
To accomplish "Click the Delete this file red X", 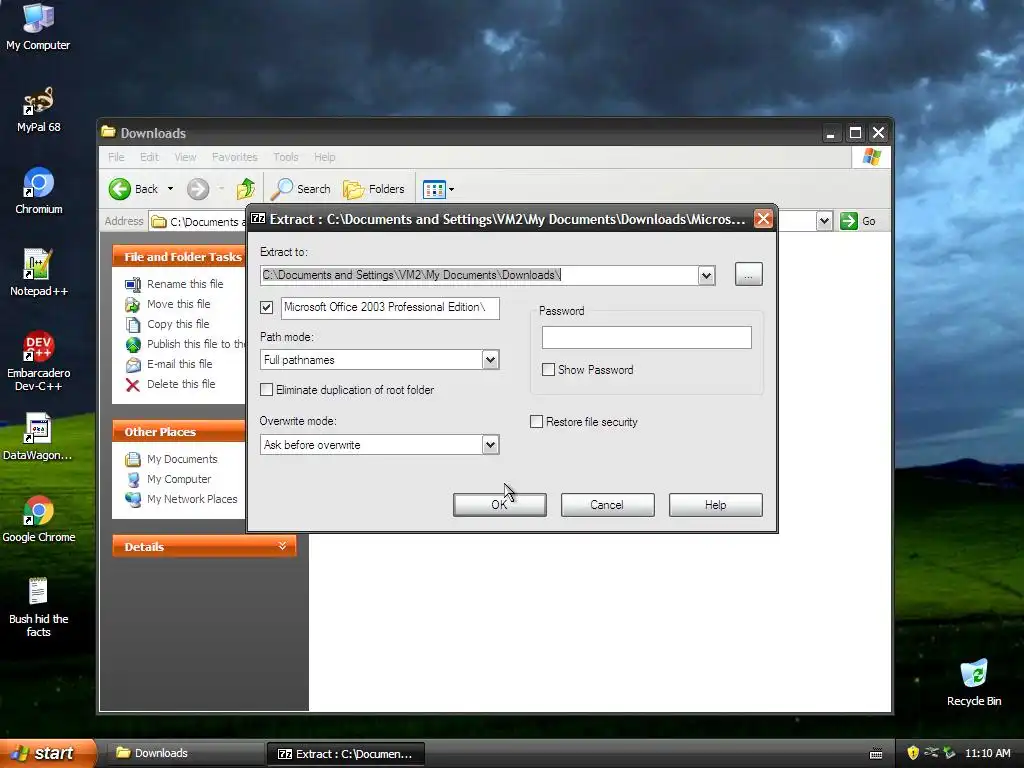I will [x=133, y=385].
